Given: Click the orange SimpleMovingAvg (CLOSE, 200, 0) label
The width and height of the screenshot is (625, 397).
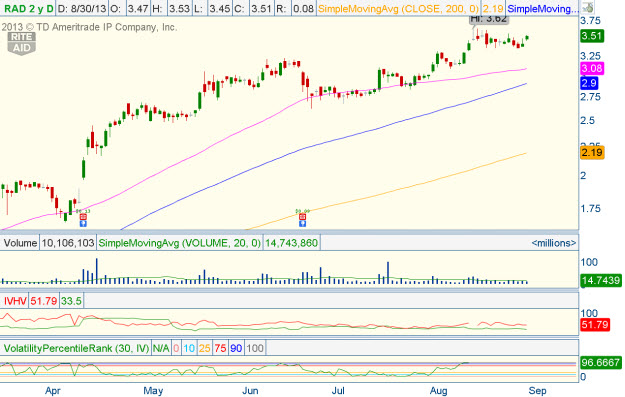Looking at the screenshot, I should tap(398, 8).
